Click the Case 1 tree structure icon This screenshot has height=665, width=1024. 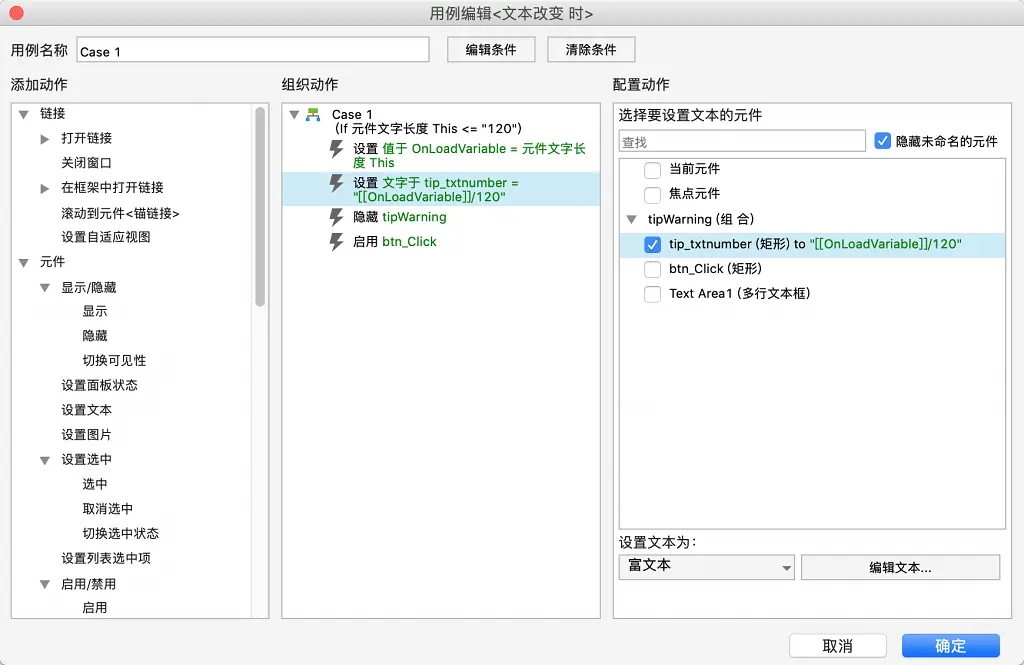click(x=313, y=115)
